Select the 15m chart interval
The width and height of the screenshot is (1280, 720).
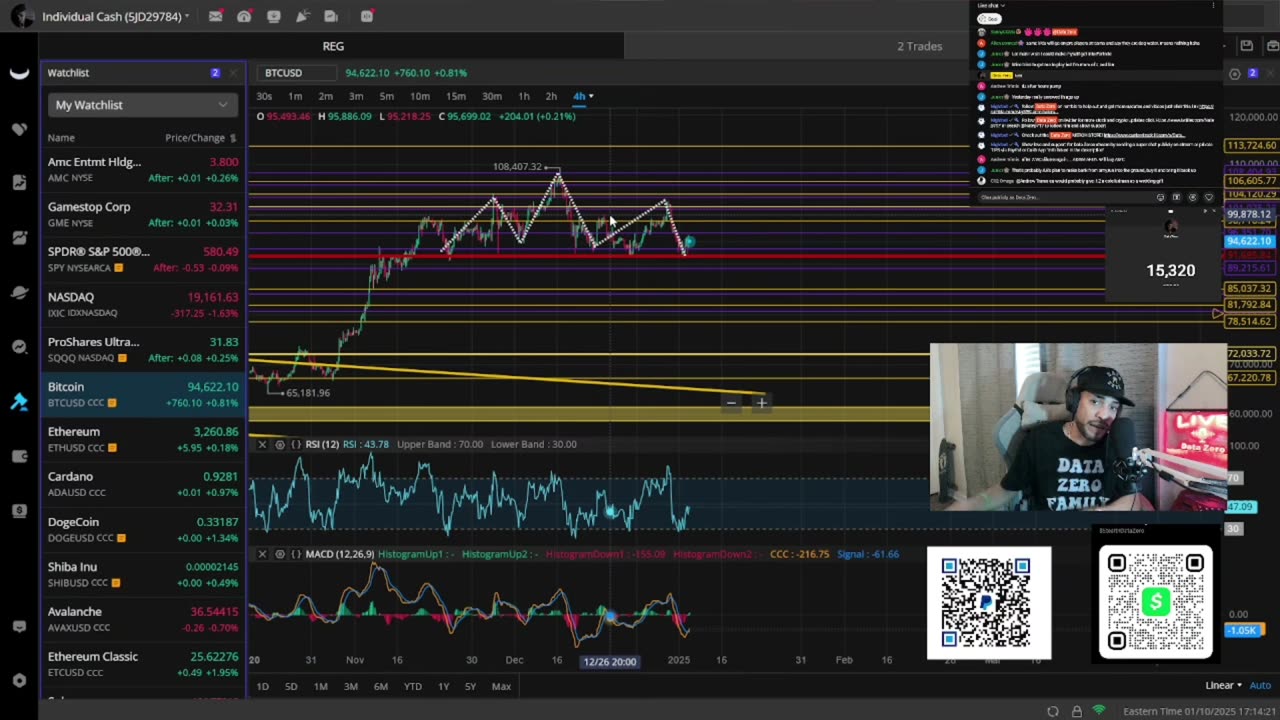point(455,96)
